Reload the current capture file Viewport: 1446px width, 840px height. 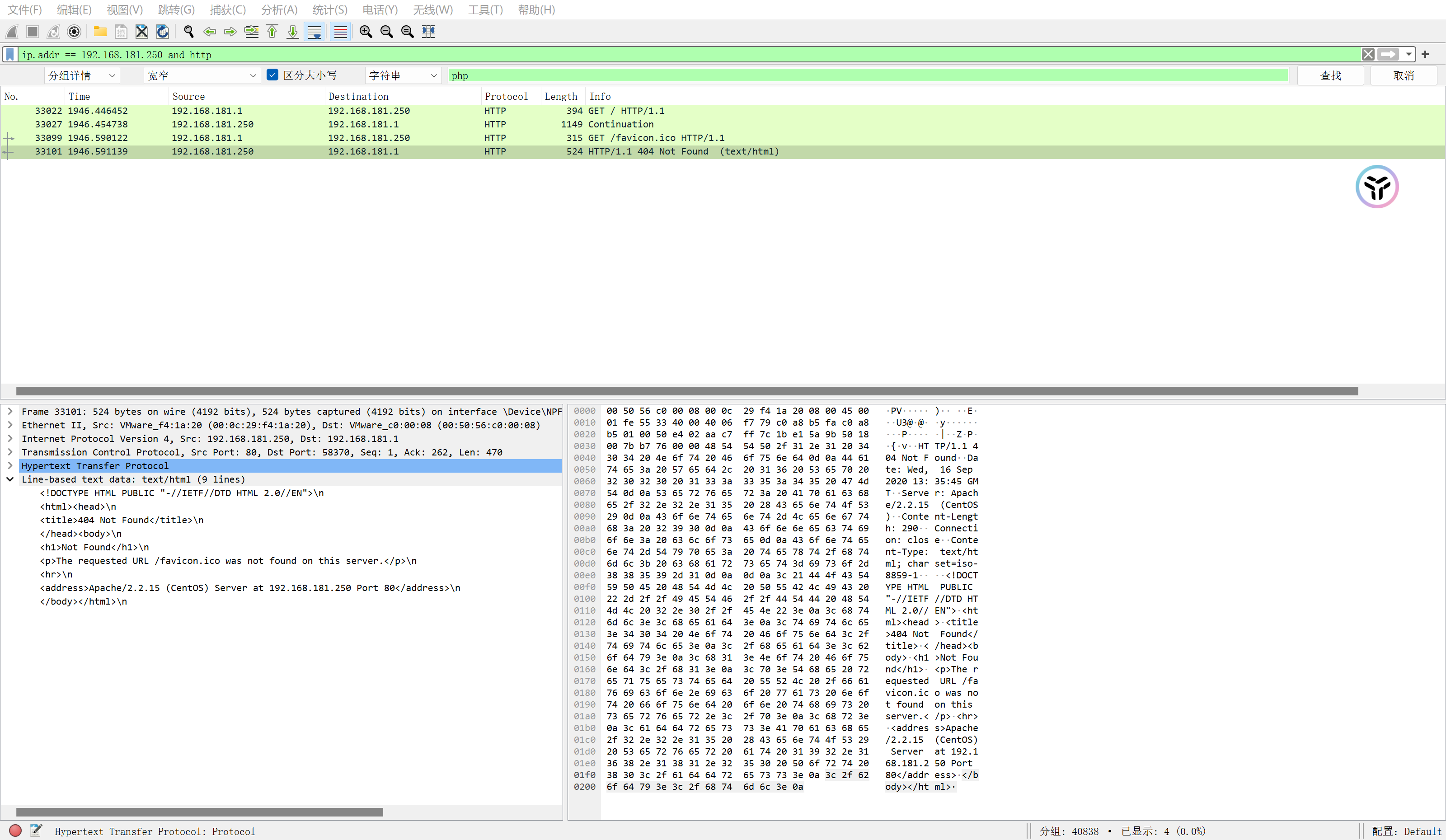click(x=162, y=32)
